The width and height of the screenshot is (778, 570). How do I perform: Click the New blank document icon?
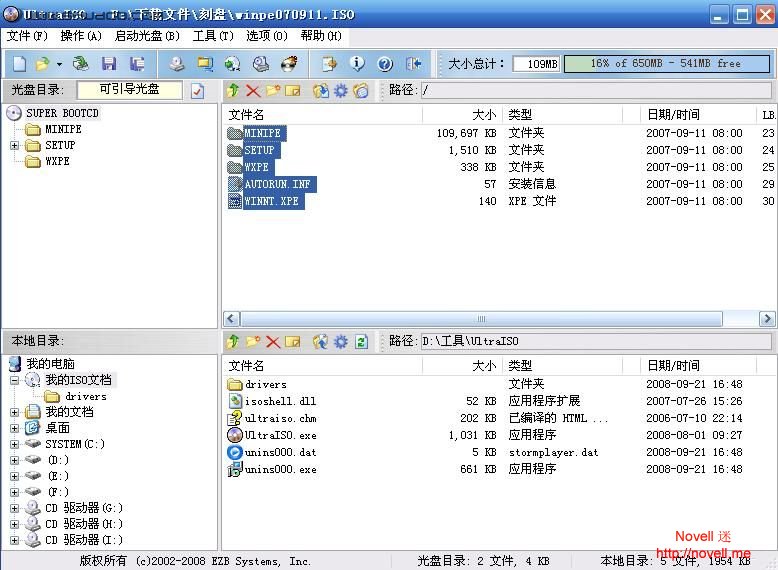[x=19, y=63]
